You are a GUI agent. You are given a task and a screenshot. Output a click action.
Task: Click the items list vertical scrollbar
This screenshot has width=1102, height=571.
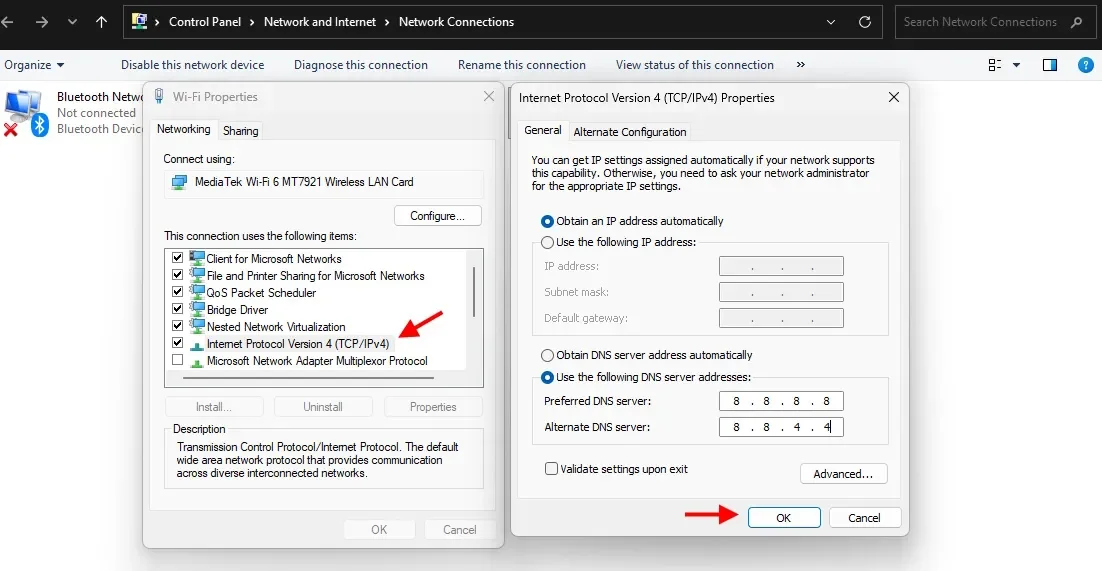(474, 291)
